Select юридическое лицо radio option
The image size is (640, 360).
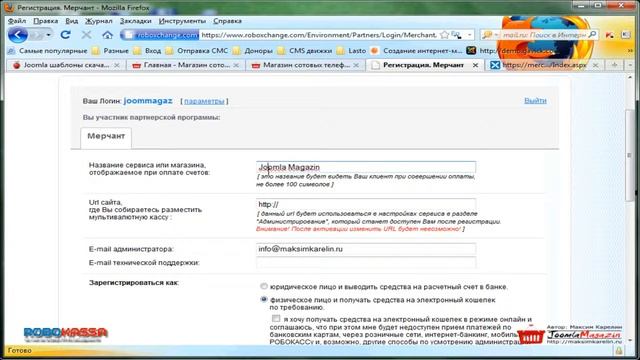(264, 286)
